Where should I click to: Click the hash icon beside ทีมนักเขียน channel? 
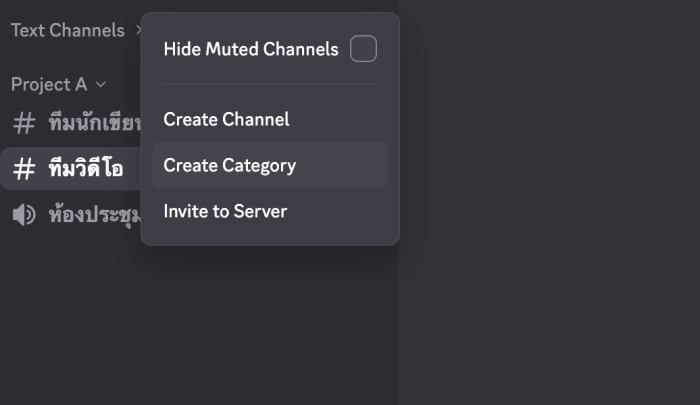pos(24,124)
